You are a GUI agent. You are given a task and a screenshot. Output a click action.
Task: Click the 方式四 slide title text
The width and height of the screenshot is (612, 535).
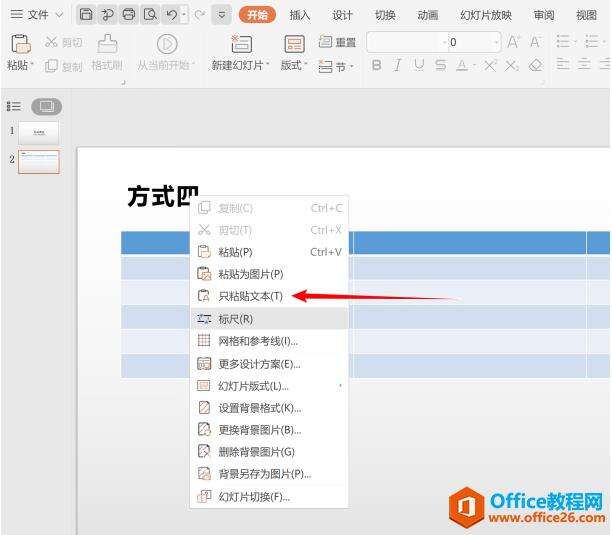pyautogui.click(x=163, y=196)
